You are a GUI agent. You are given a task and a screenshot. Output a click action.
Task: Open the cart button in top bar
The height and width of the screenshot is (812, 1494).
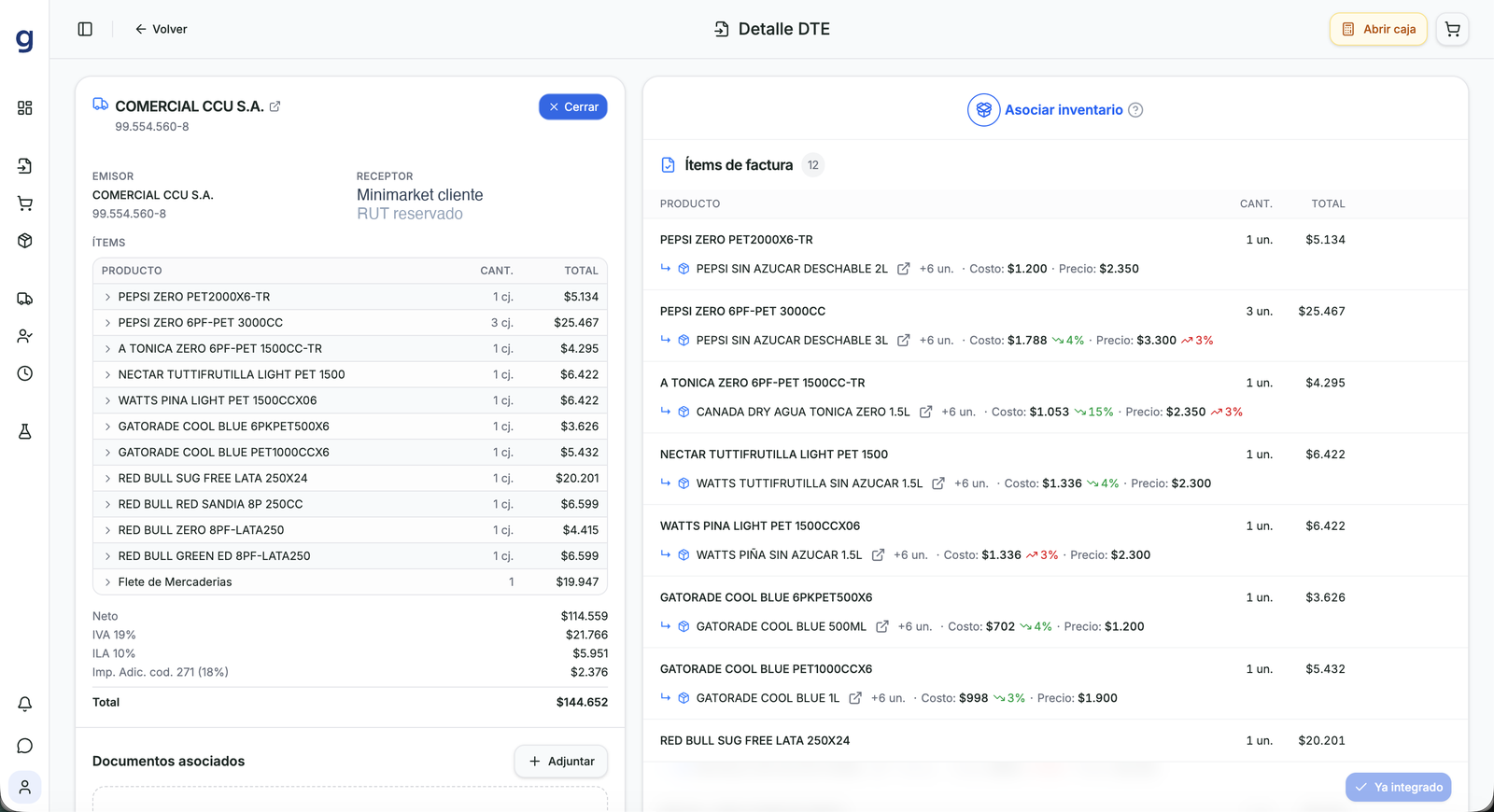(x=1452, y=29)
